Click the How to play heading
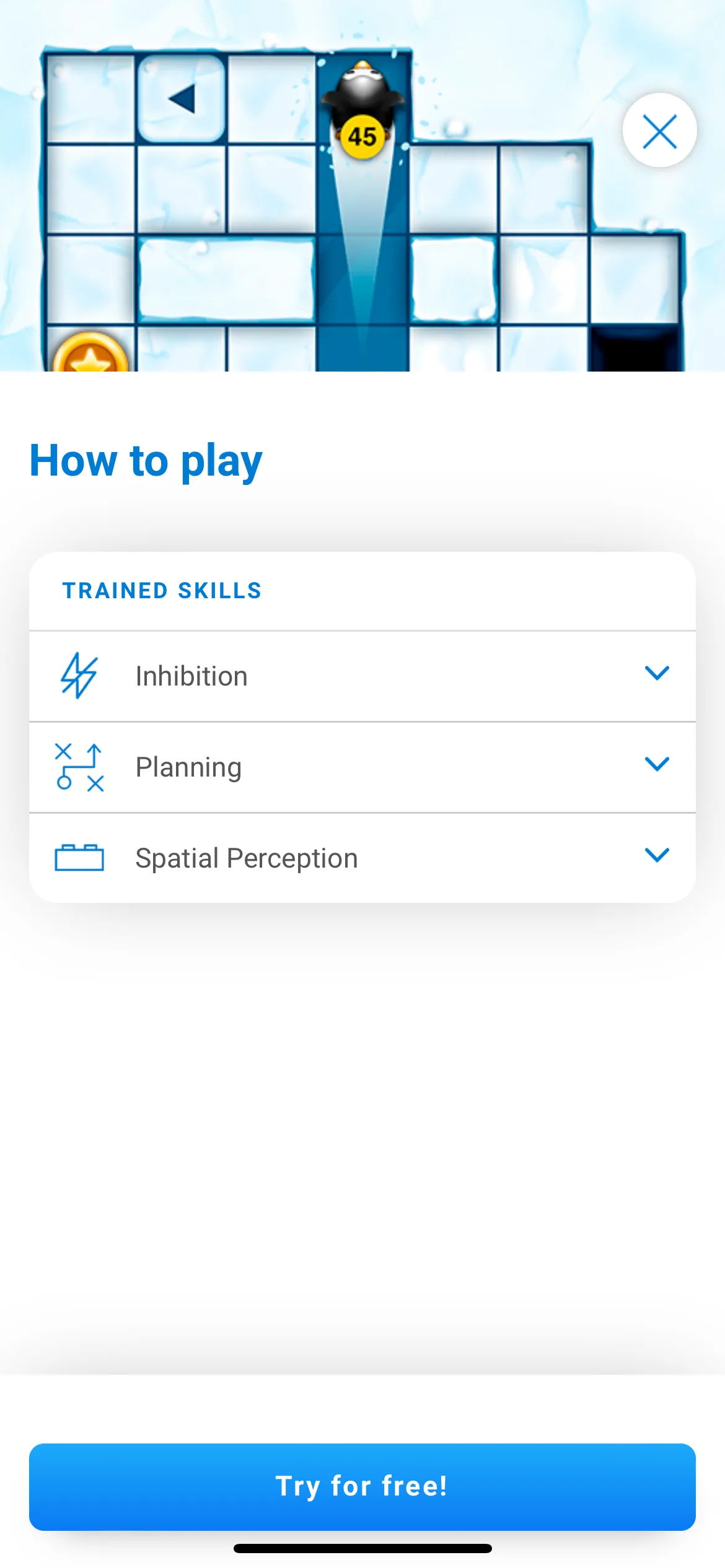 click(146, 461)
